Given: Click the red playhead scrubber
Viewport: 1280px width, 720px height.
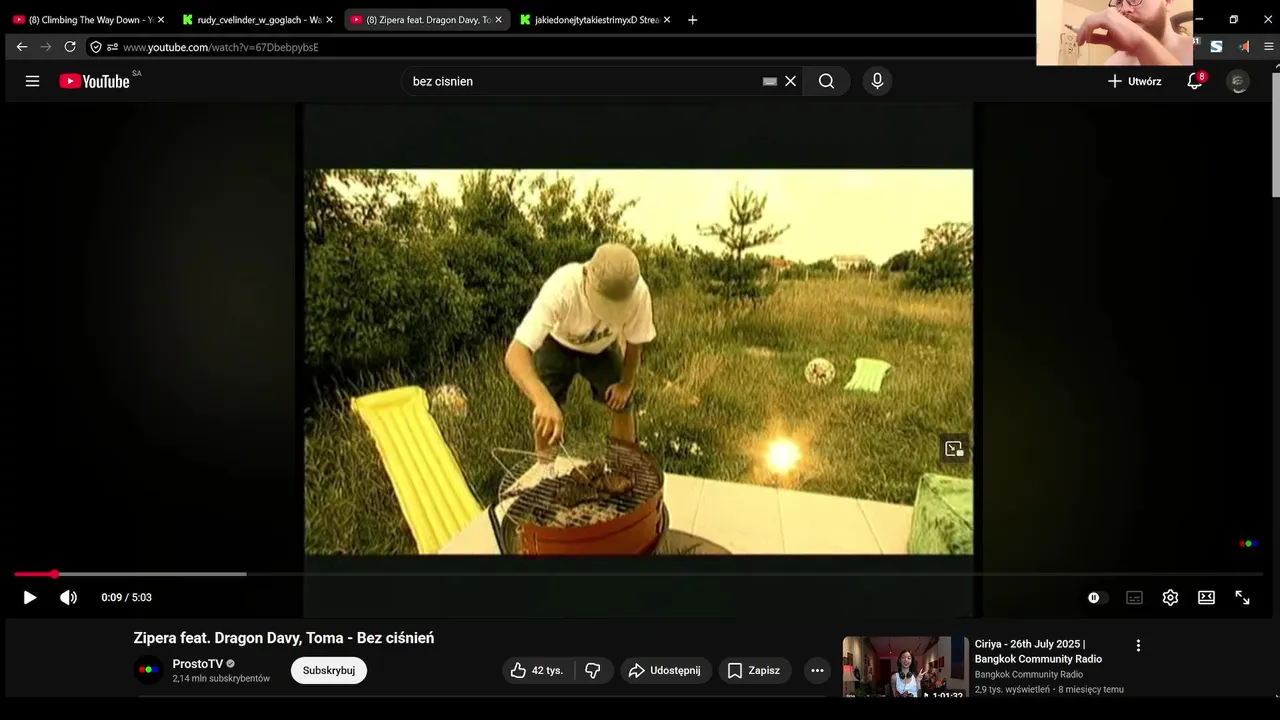Looking at the screenshot, I should (x=54, y=574).
